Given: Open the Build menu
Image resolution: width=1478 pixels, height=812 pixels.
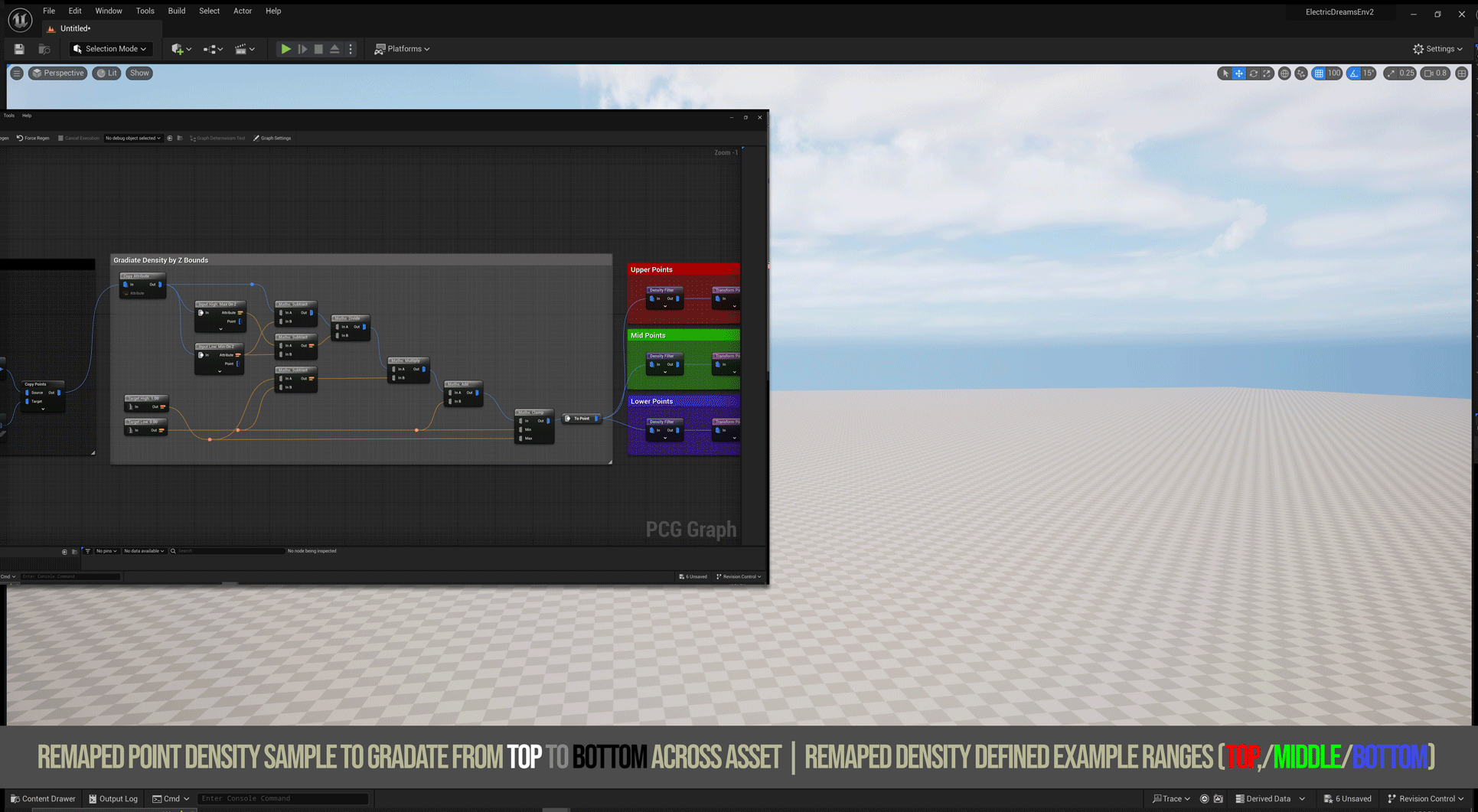Looking at the screenshot, I should (177, 11).
